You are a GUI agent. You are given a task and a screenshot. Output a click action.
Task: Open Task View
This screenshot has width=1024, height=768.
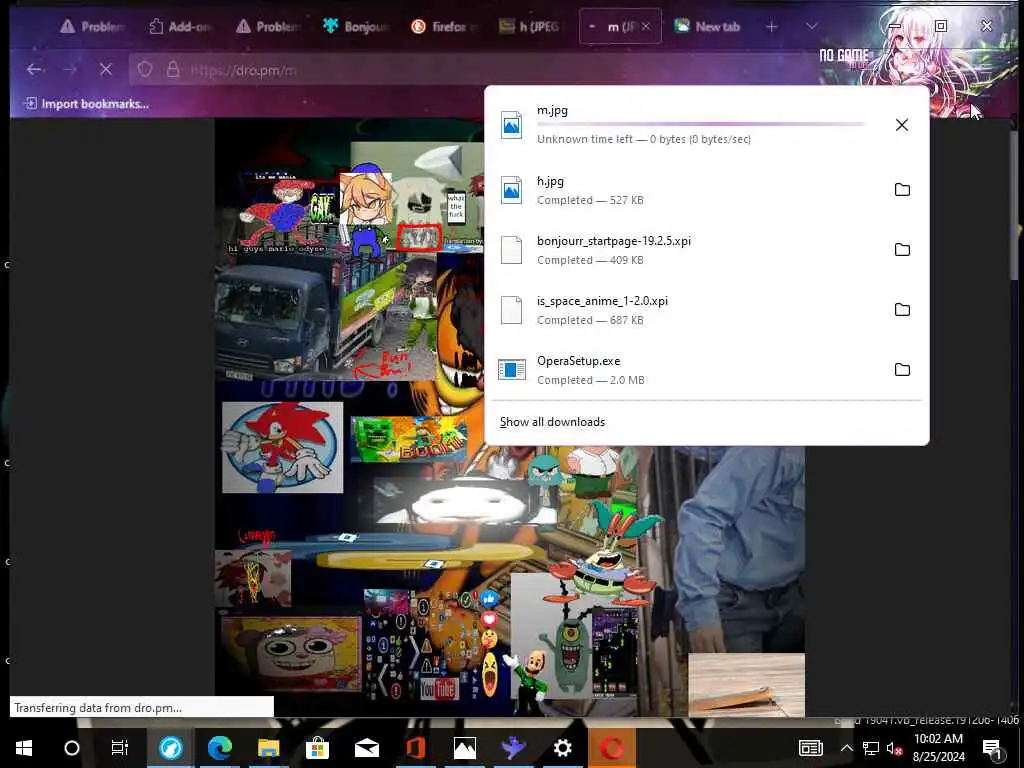[x=120, y=748]
